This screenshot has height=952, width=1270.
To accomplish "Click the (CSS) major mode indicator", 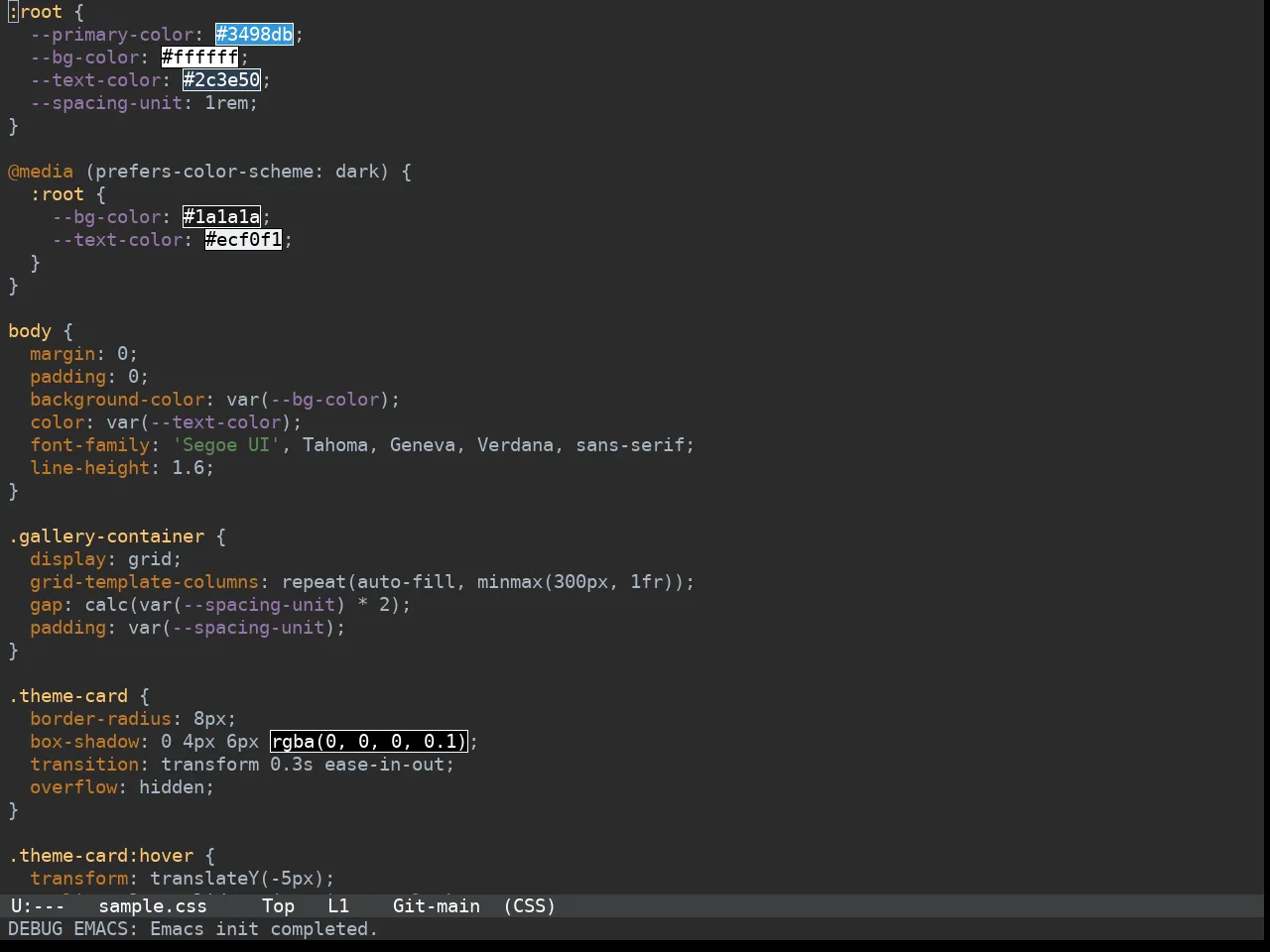I will pos(530,906).
